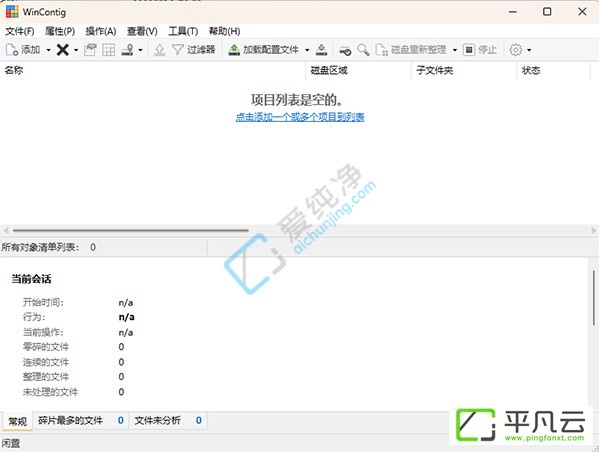
Task: Click the 停止 stop button
Action: click(480, 50)
